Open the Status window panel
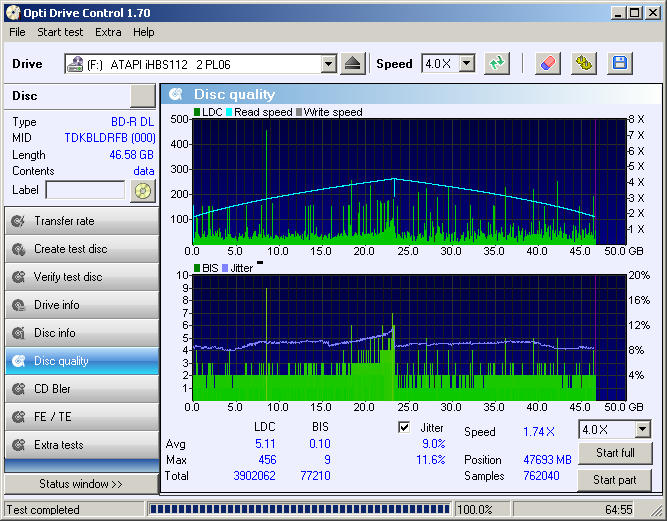Viewport: 667px width, 521px height. tap(81, 484)
